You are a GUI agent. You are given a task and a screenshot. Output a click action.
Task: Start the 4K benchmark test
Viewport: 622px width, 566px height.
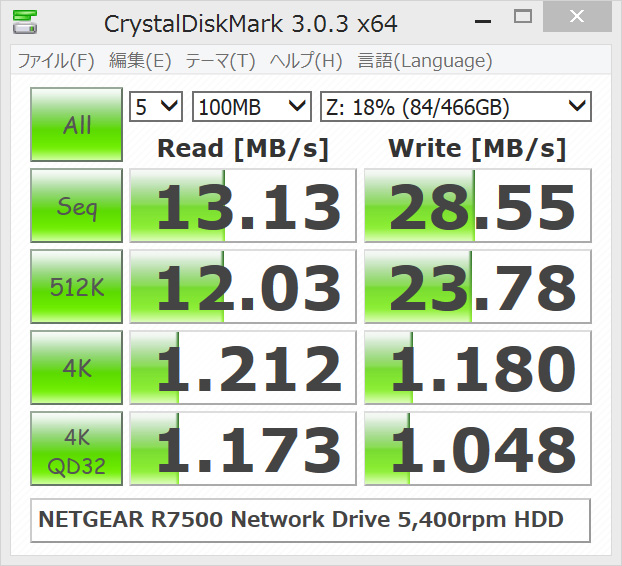point(77,368)
